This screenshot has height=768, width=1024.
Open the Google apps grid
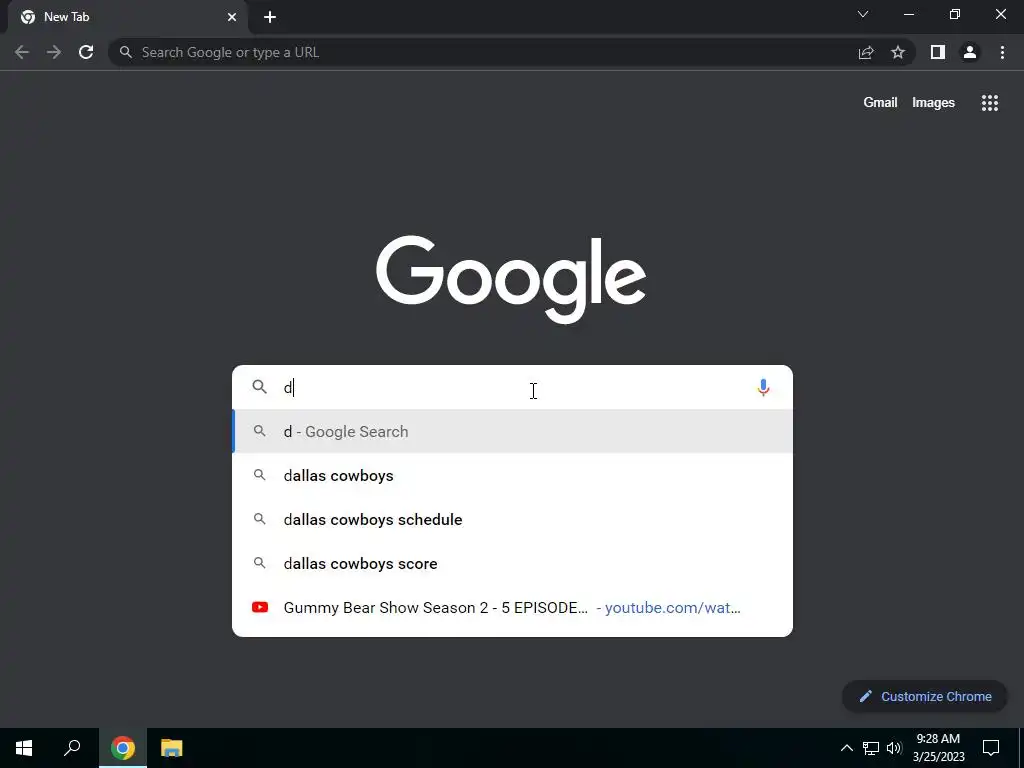[990, 103]
